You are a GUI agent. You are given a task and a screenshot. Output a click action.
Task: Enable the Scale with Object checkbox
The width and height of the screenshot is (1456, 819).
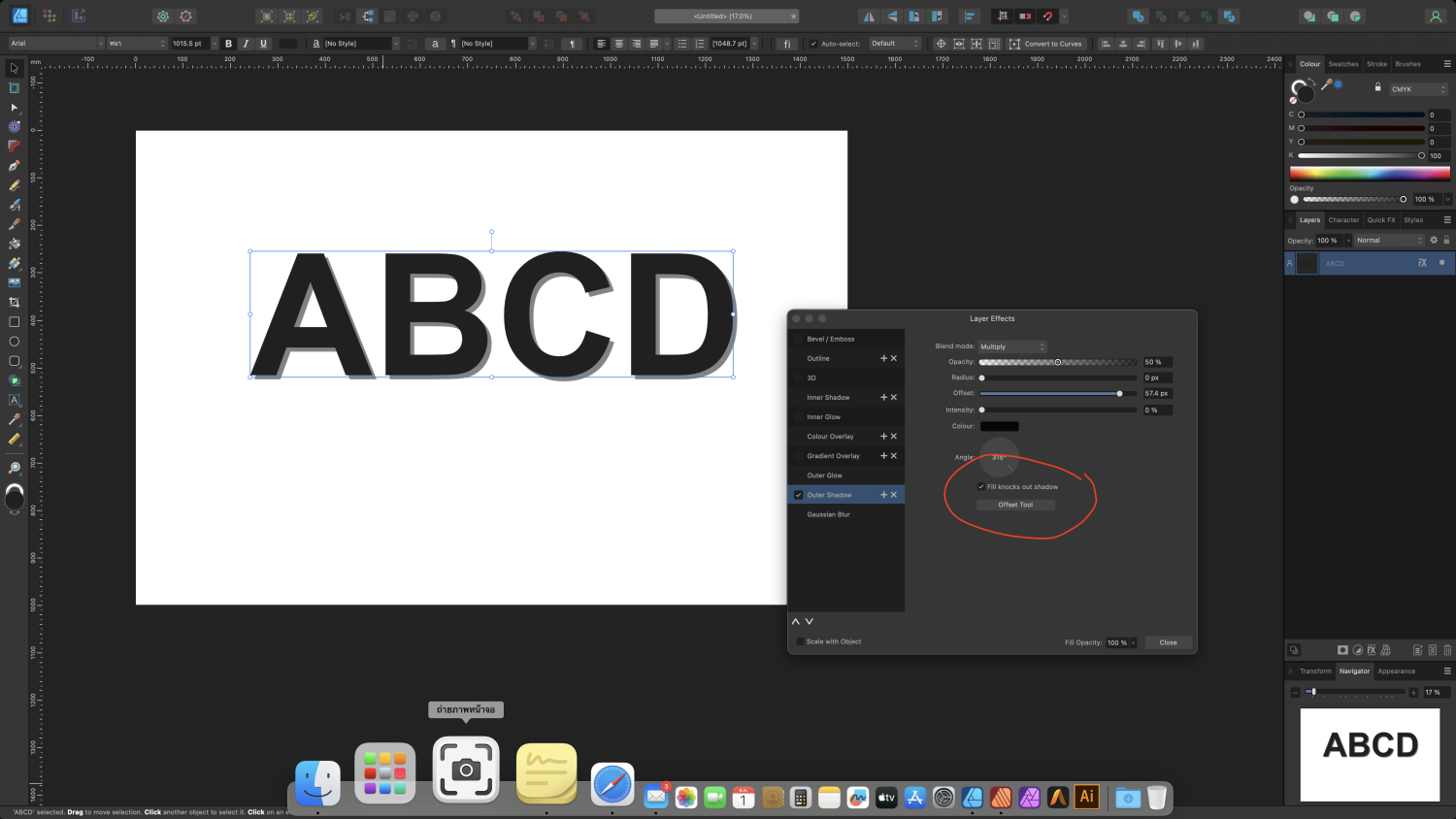[800, 641]
